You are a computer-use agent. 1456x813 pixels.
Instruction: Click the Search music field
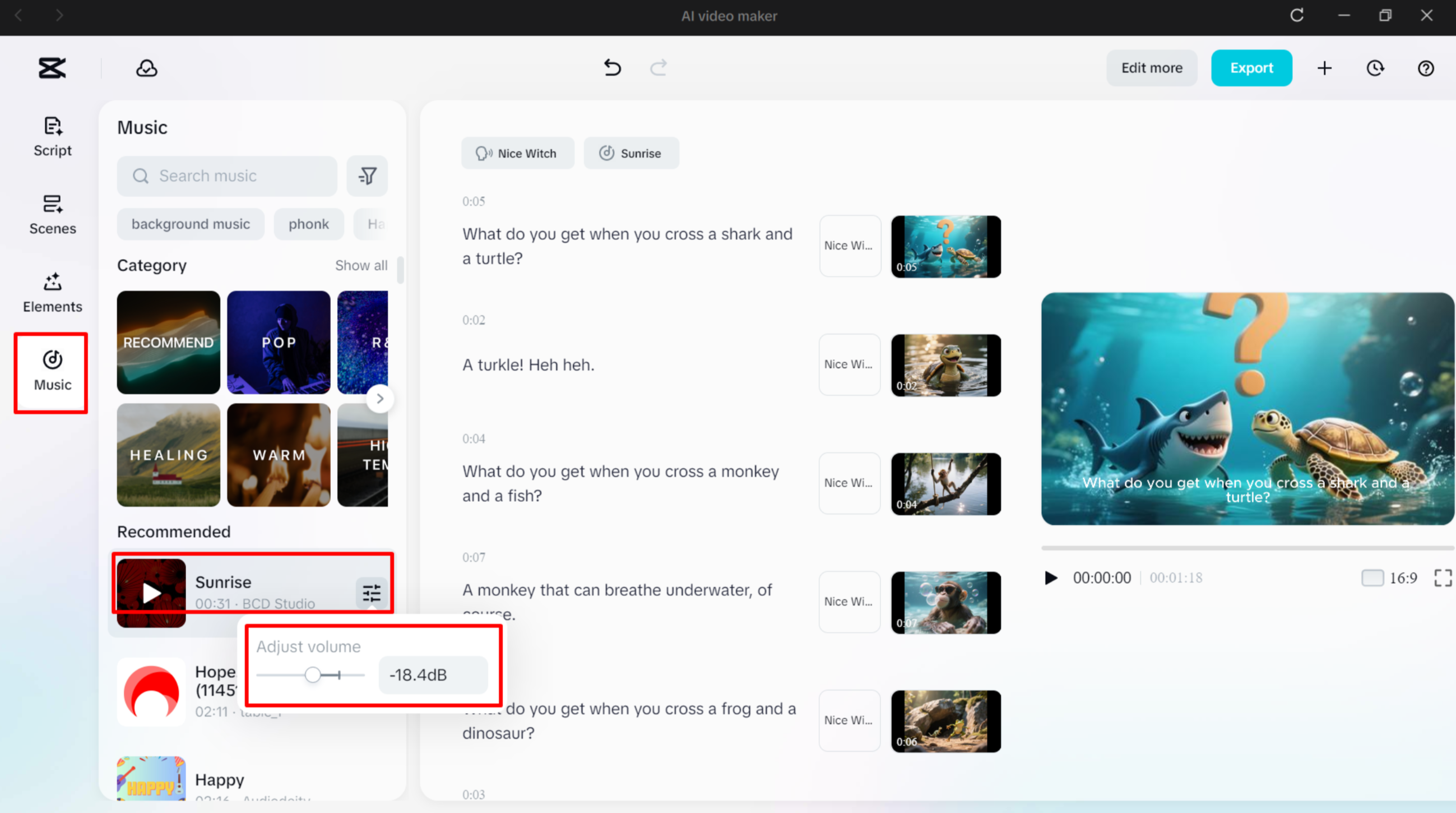(x=227, y=176)
